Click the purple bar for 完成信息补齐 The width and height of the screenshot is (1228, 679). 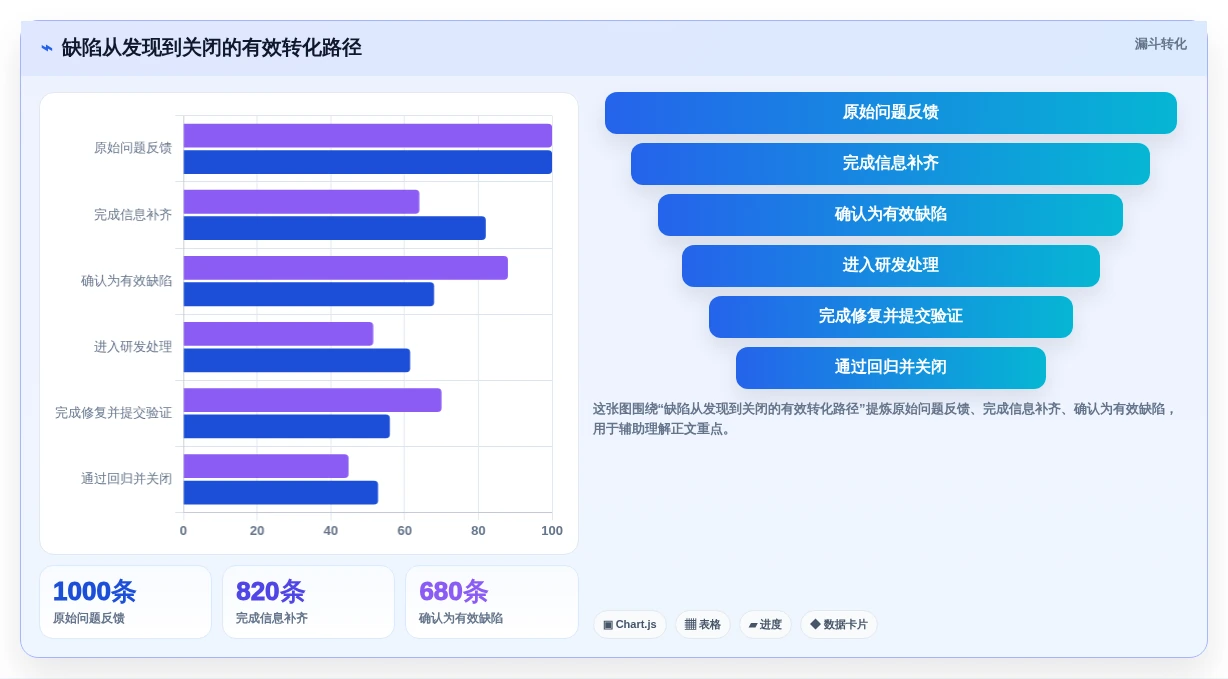301,201
